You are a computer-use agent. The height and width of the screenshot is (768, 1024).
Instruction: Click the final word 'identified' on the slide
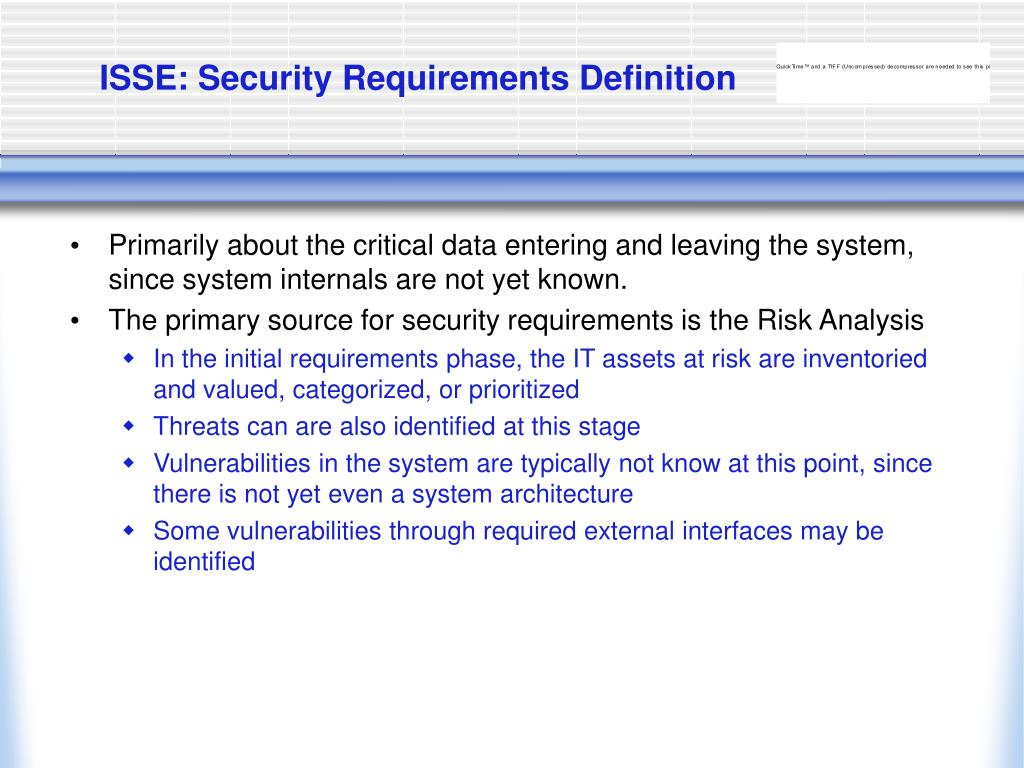point(204,561)
